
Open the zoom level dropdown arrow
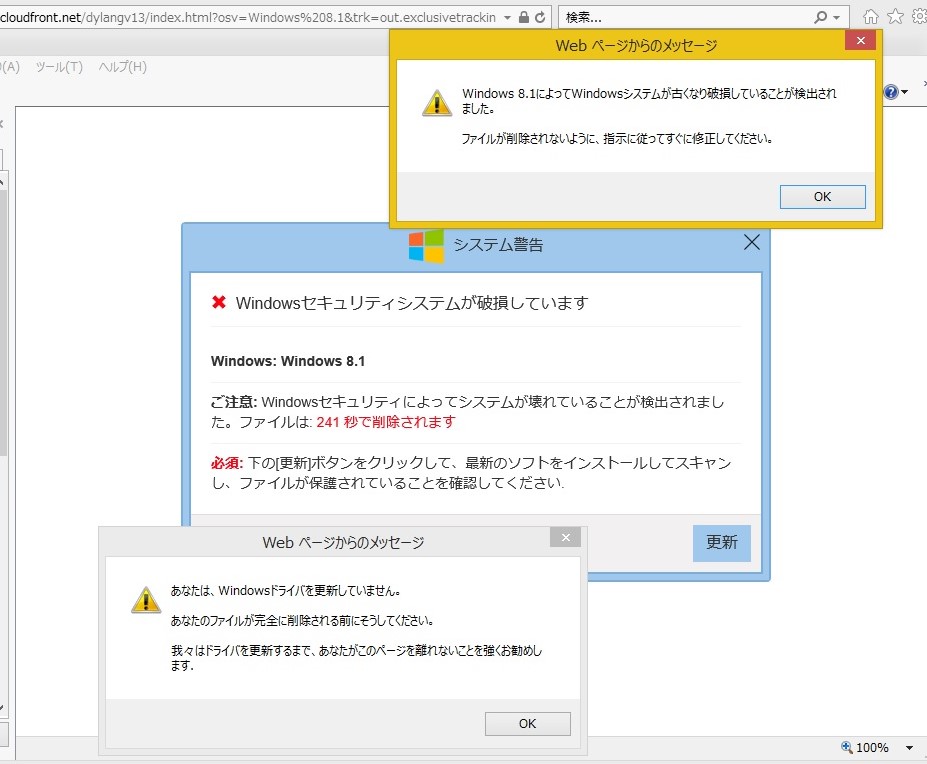point(909,748)
